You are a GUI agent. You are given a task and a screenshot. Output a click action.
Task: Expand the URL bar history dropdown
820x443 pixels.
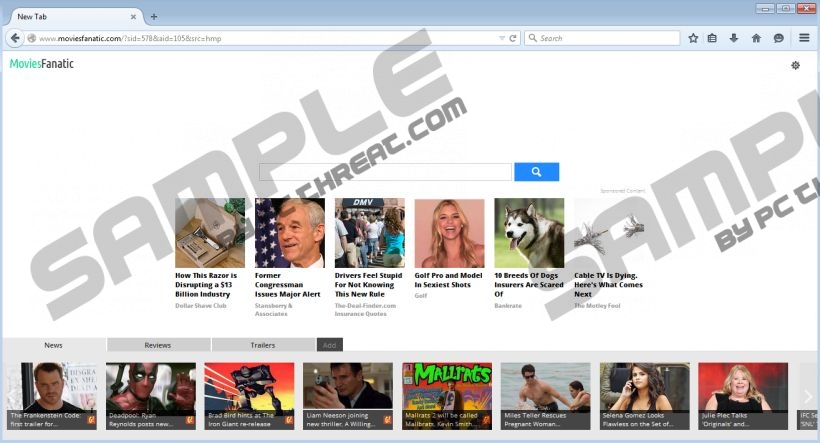(x=502, y=38)
